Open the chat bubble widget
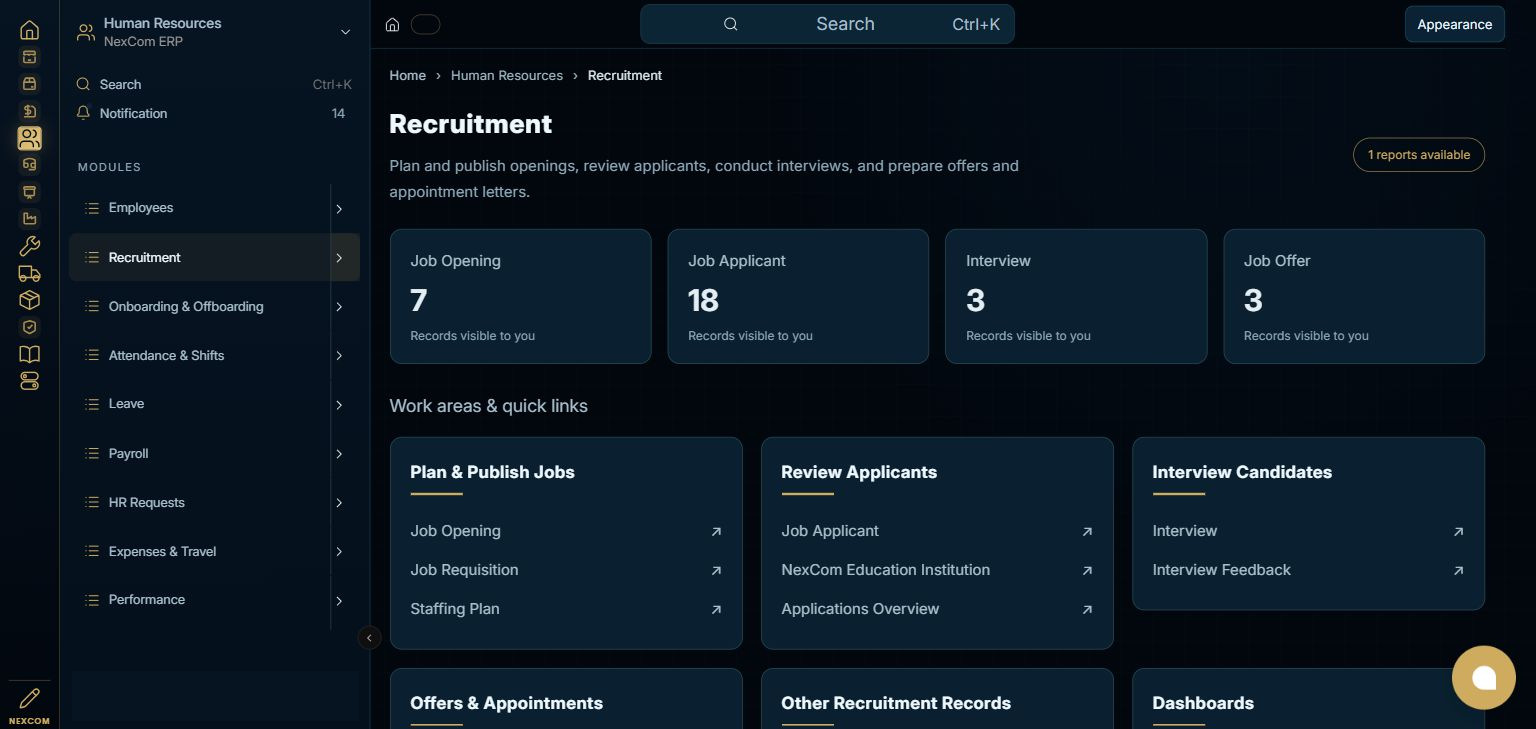Viewport: 1536px width, 729px height. (x=1484, y=678)
